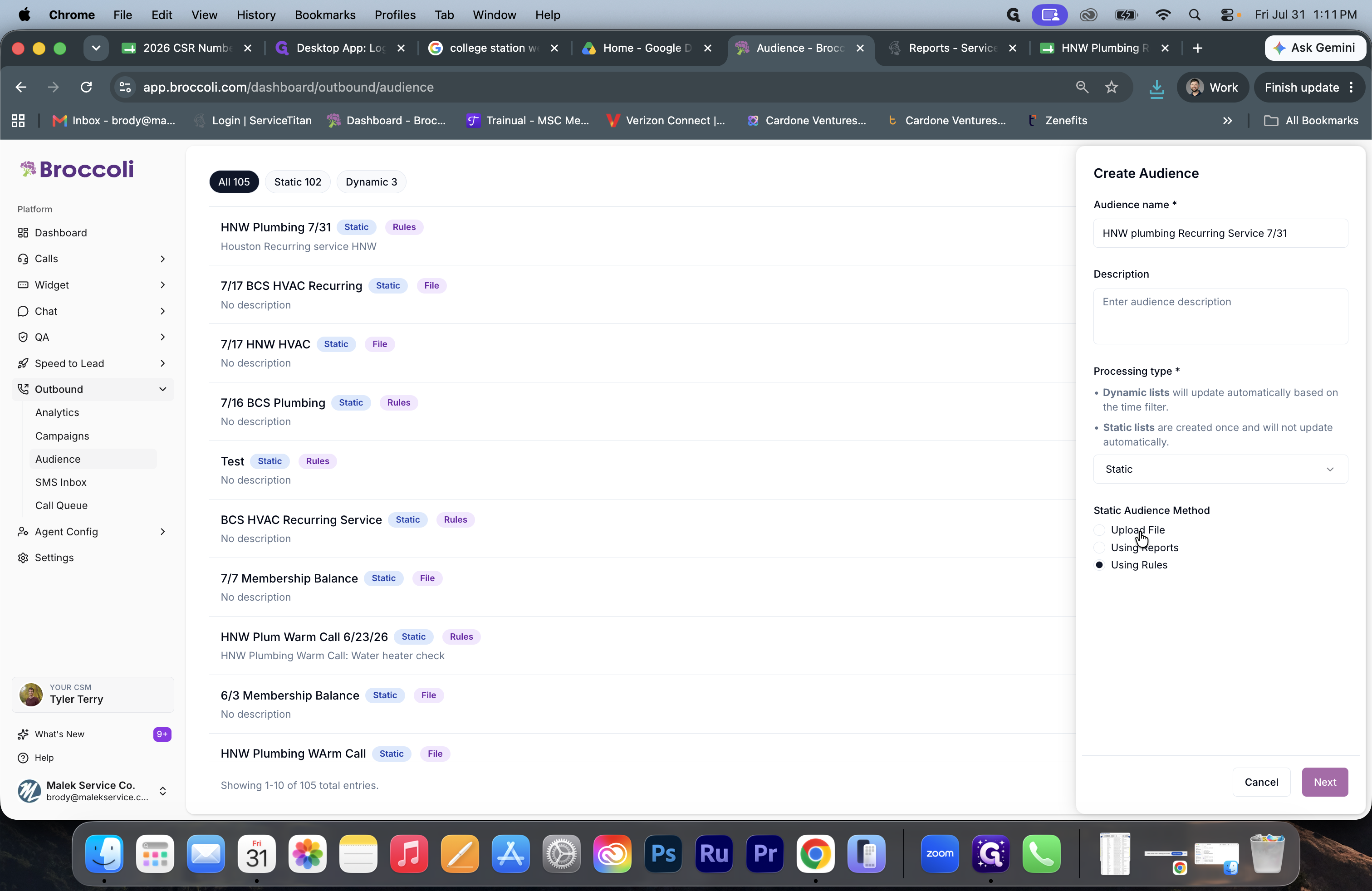Click the QA shield icon
The height and width of the screenshot is (891, 1372).
point(23,337)
